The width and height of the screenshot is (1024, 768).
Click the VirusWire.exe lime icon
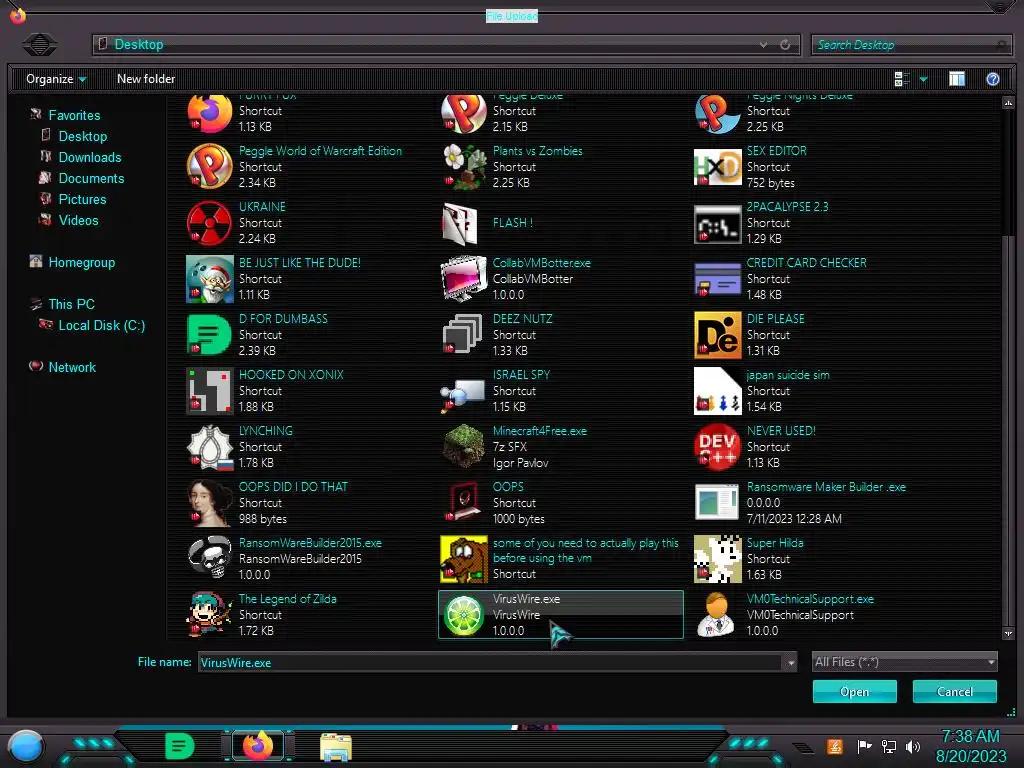tap(464, 615)
